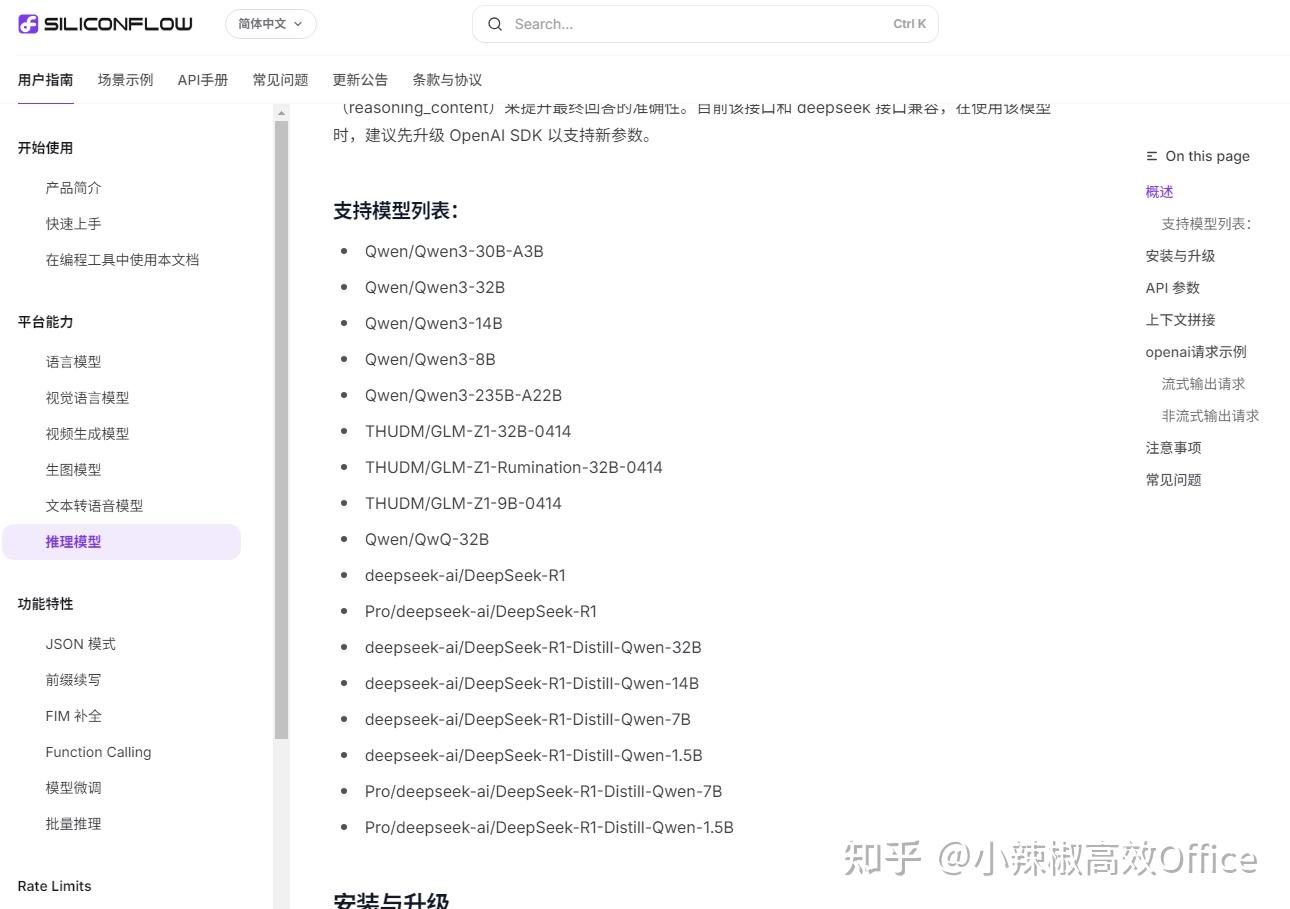Screen dimensions: 1290x909
Task: Open the 更新公告 section
Action: point(360,79)
